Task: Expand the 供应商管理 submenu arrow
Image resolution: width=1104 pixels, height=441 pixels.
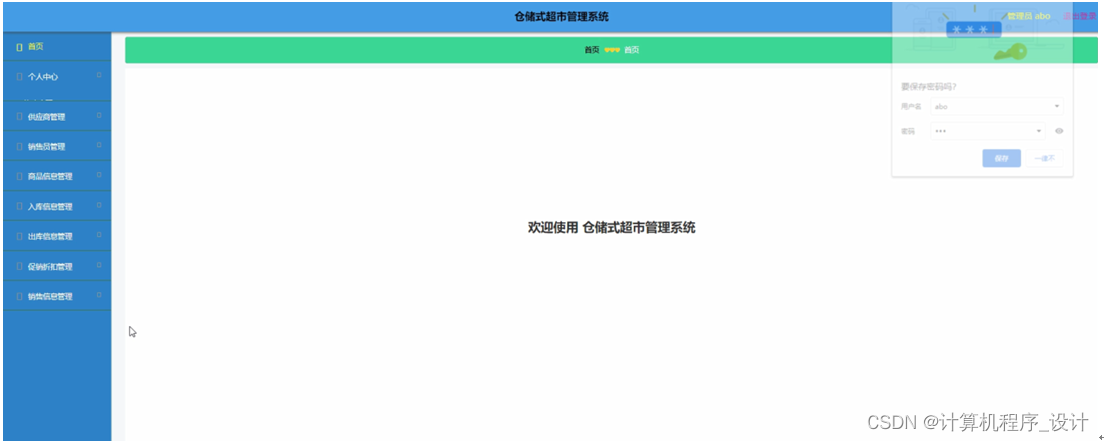Action: point(99,115)
